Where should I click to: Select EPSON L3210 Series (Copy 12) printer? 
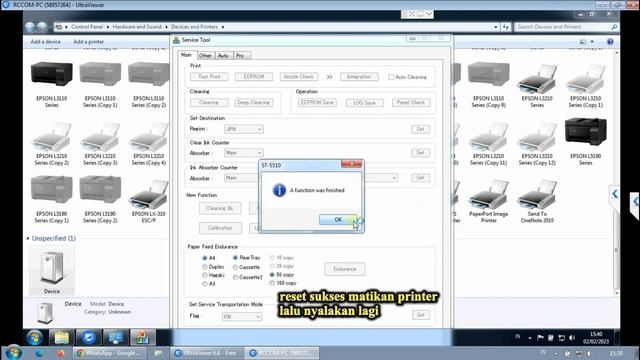click(x=537, y=137)
